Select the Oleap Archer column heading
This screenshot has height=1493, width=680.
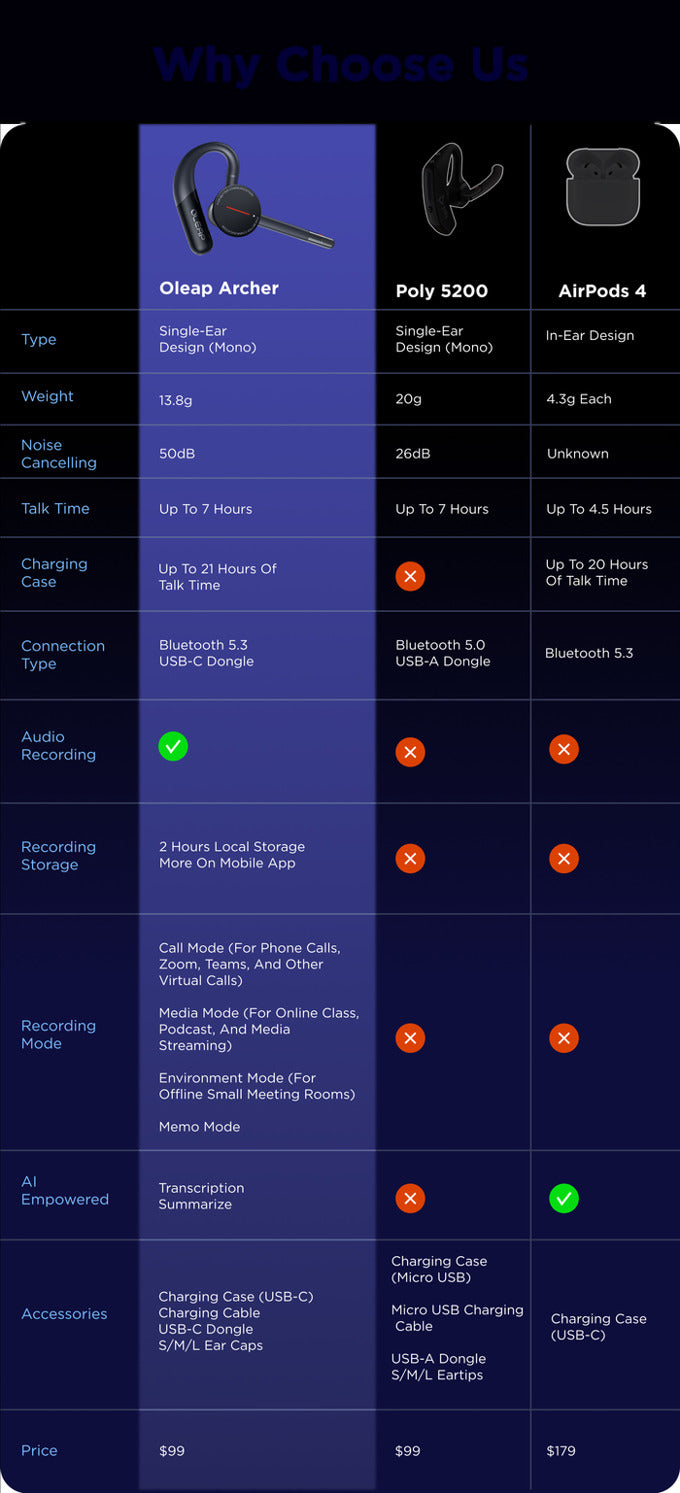point(219,288)
